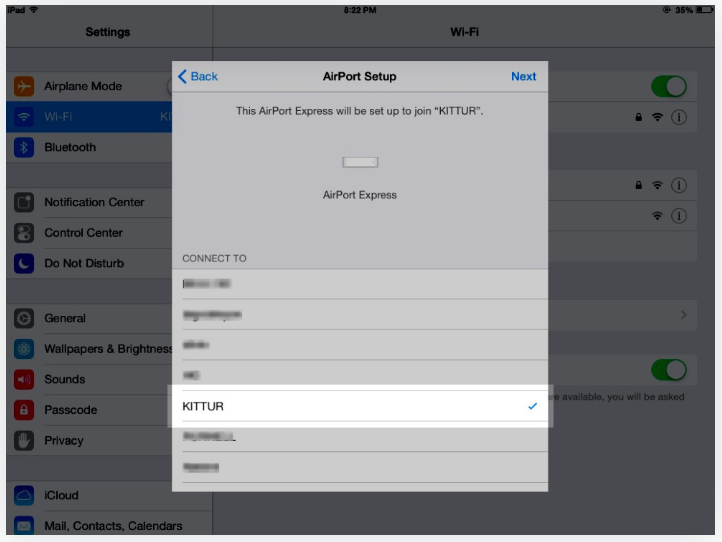
Task: Tap lock icon of connected network
Action: pyautogui.click(x=639, y=117)
